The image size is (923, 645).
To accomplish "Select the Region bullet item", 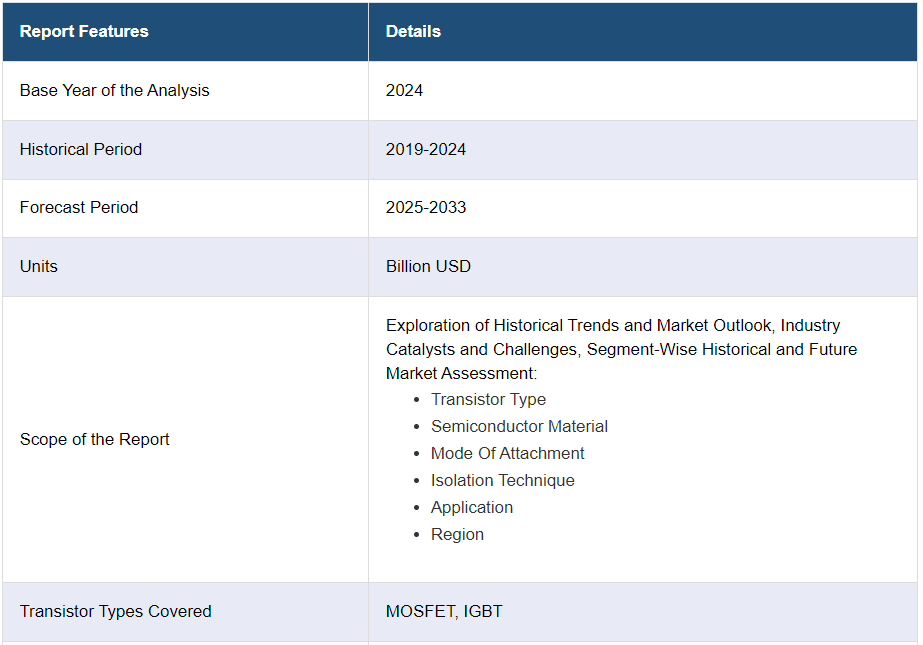I will click(457, 535).
